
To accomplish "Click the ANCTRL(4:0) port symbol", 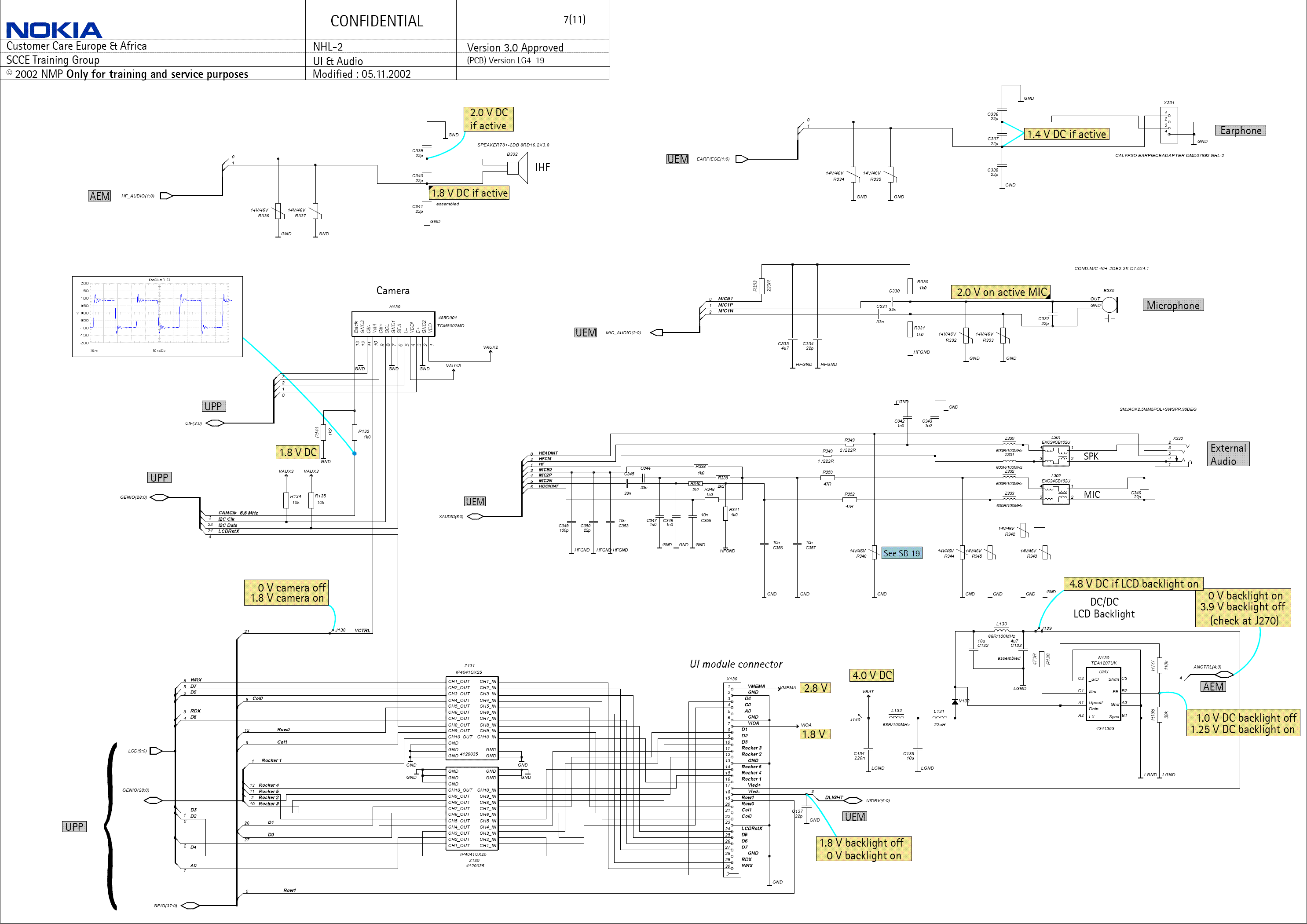I will 1223,675.
